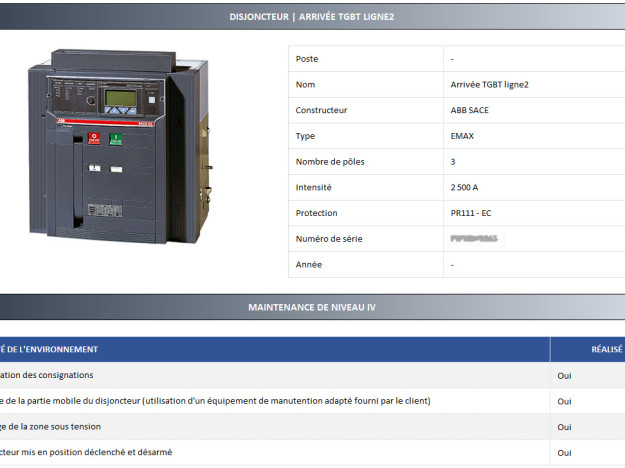
Task: Click 'Oui' in the 'zone sous tension' row
Action: click(564, 427)
